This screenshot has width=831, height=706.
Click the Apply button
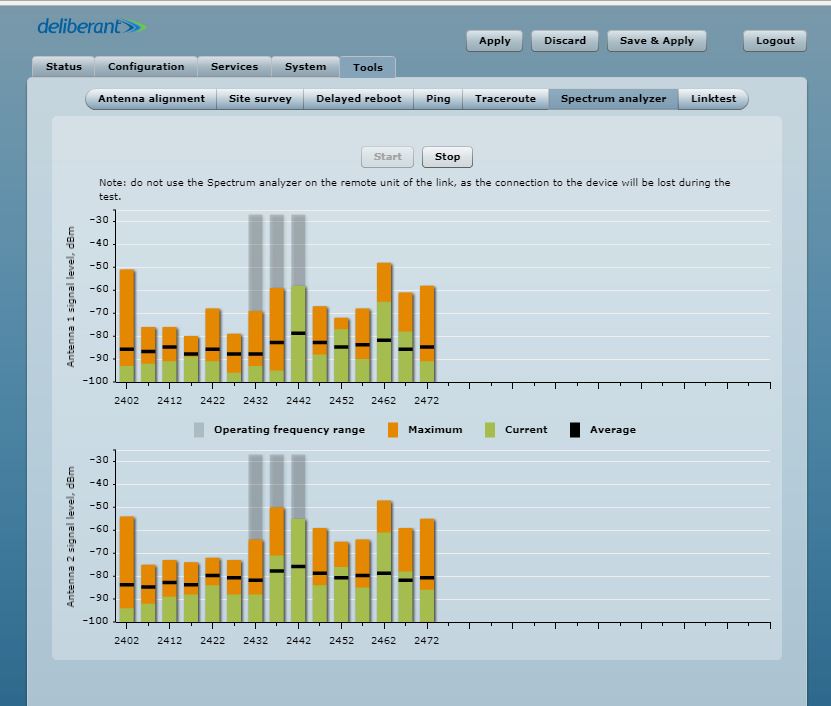tap(494, 41)
